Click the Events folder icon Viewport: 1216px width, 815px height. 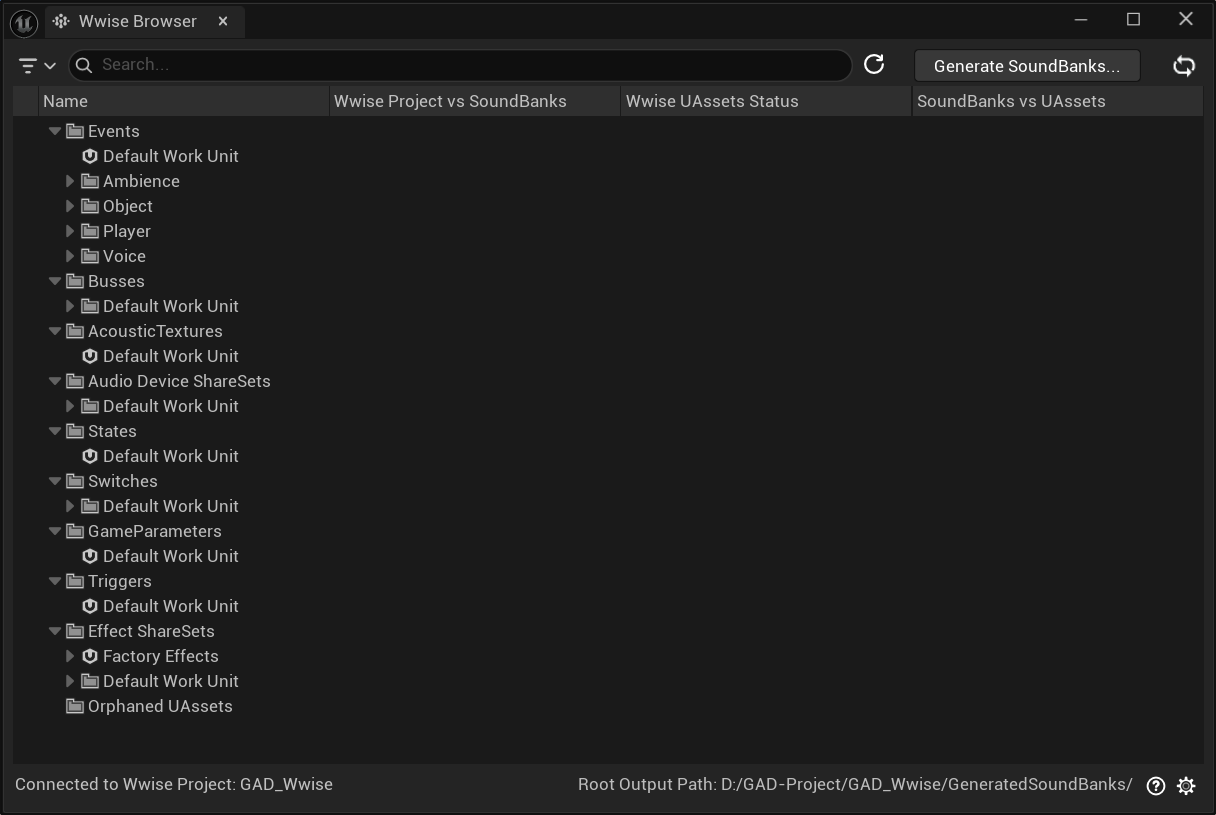coord(75,131)
